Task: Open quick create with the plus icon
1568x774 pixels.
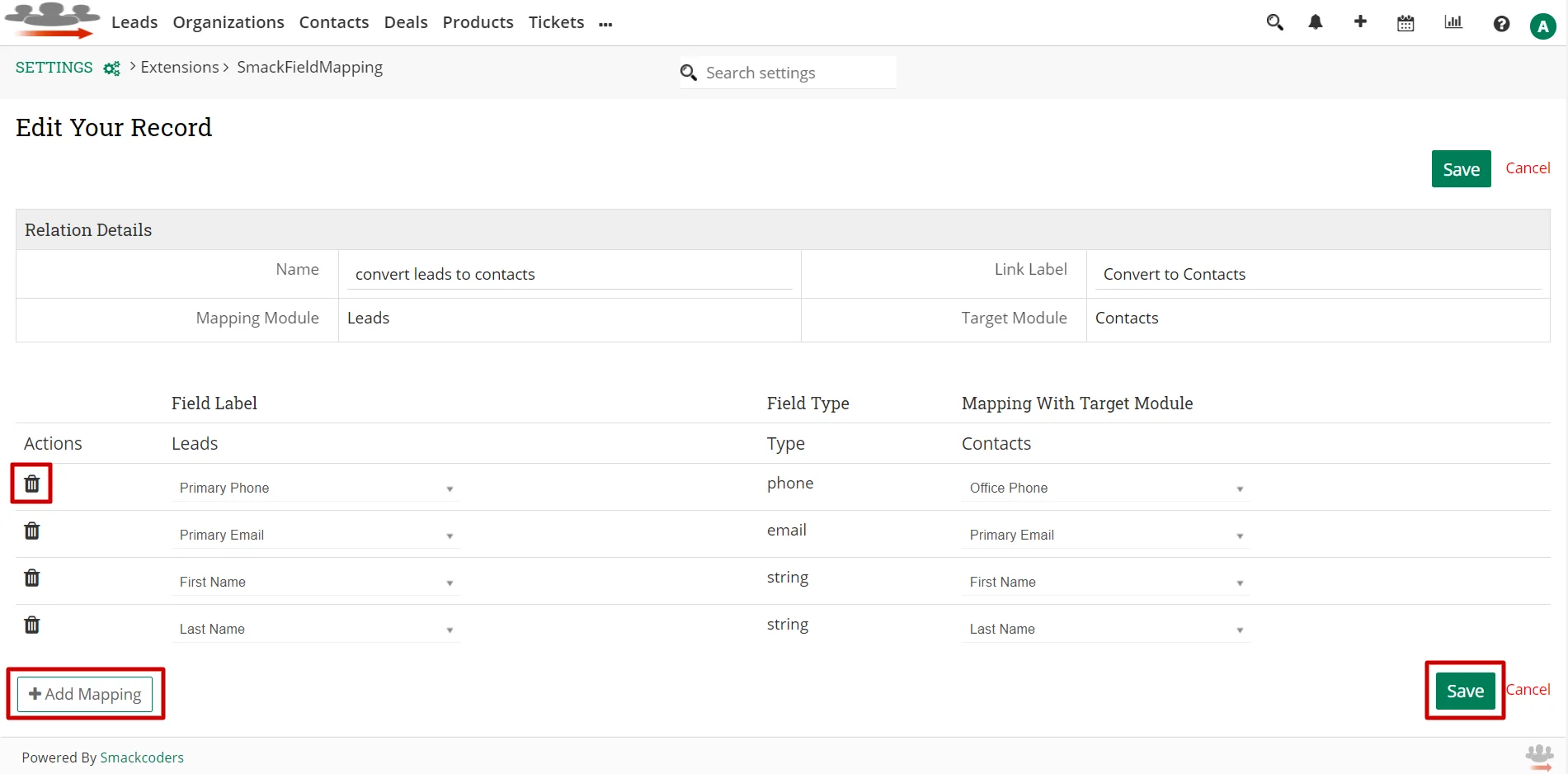Action: pyautogui.click(x=1360, y=22)
